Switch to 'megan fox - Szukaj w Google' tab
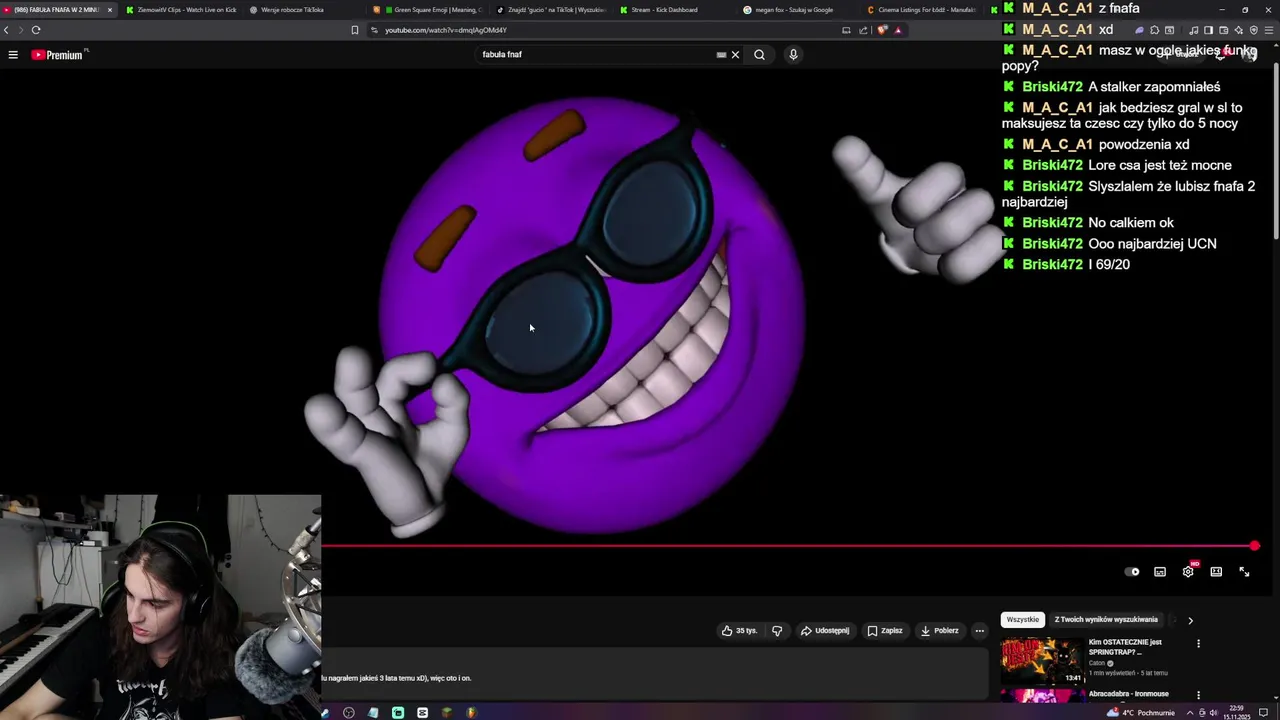 click(x=794, y=10)
